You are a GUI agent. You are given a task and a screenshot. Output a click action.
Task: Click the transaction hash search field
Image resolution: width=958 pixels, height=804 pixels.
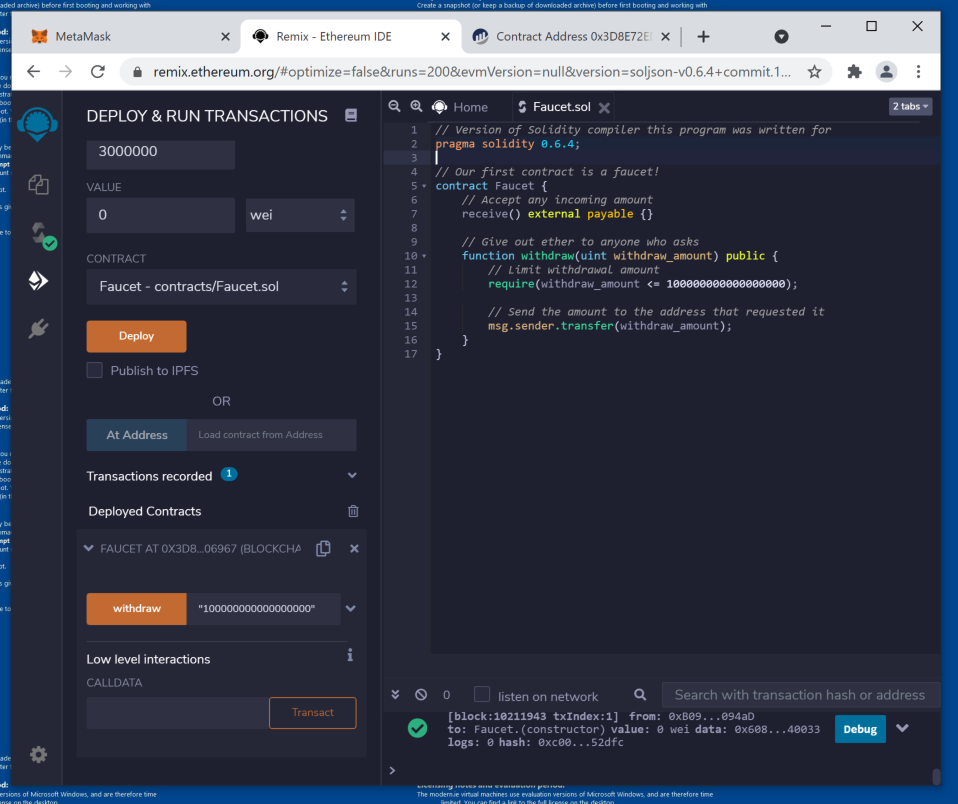tap(800, 695)
